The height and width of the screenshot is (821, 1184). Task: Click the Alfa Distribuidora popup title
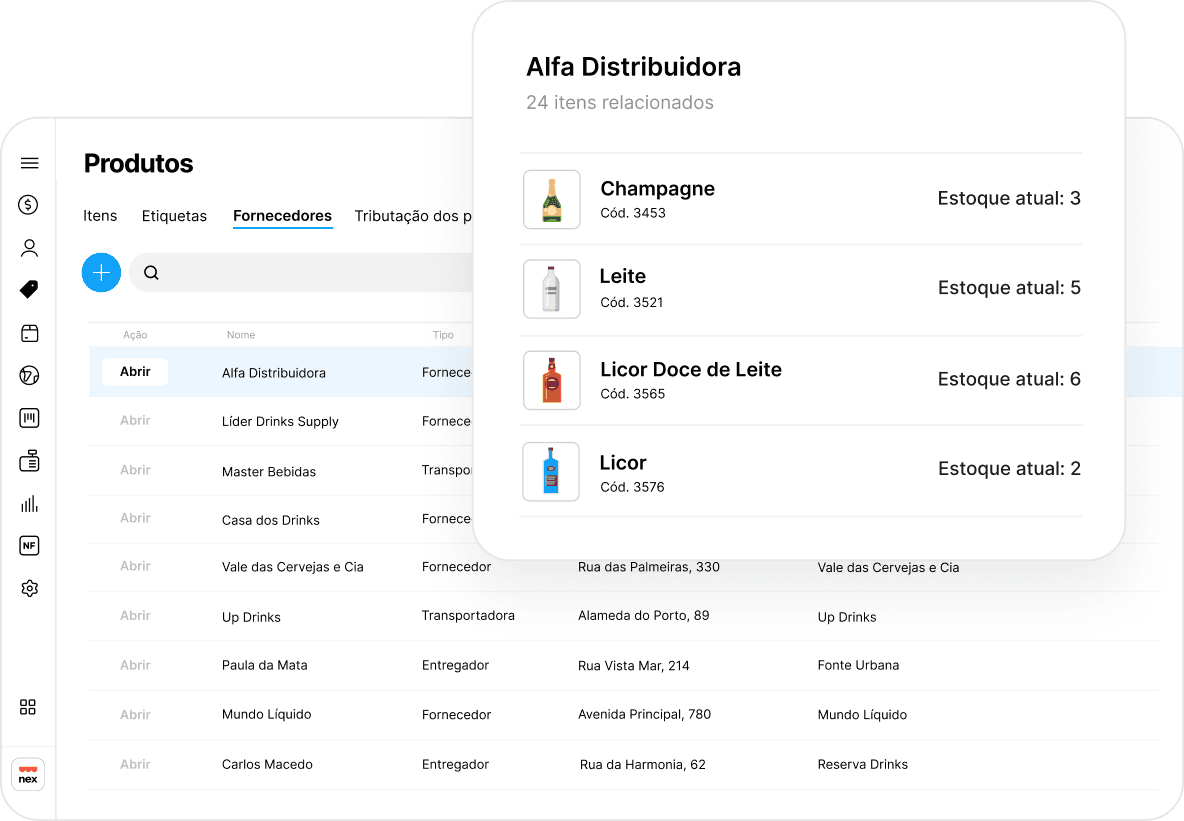click(634, 66)
